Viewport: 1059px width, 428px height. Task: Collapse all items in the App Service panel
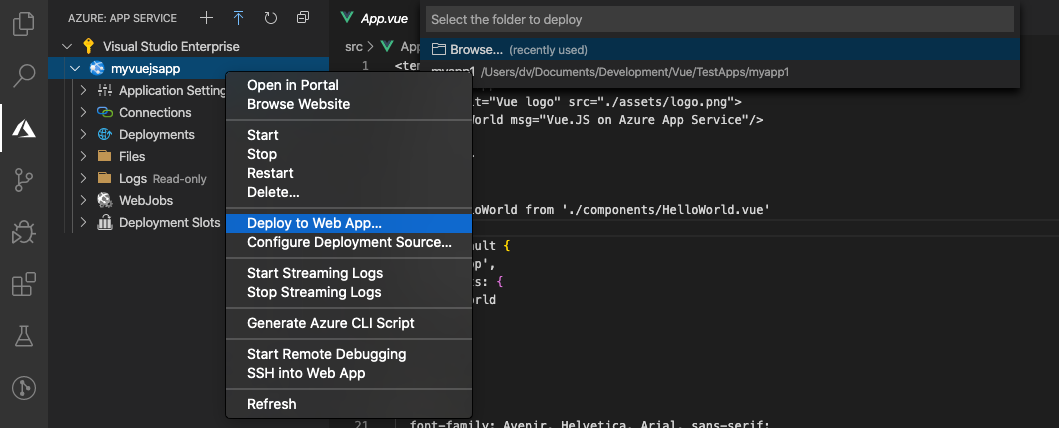point(303,18)
